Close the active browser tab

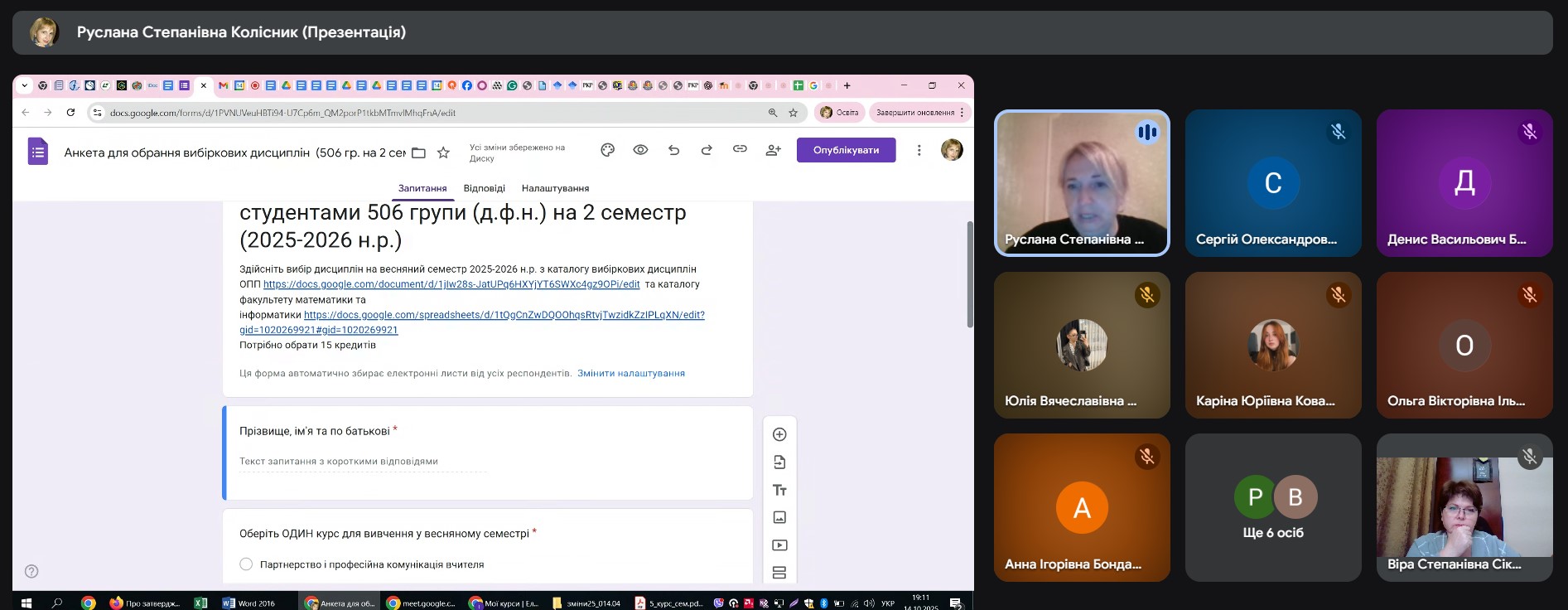coord(203,85)
